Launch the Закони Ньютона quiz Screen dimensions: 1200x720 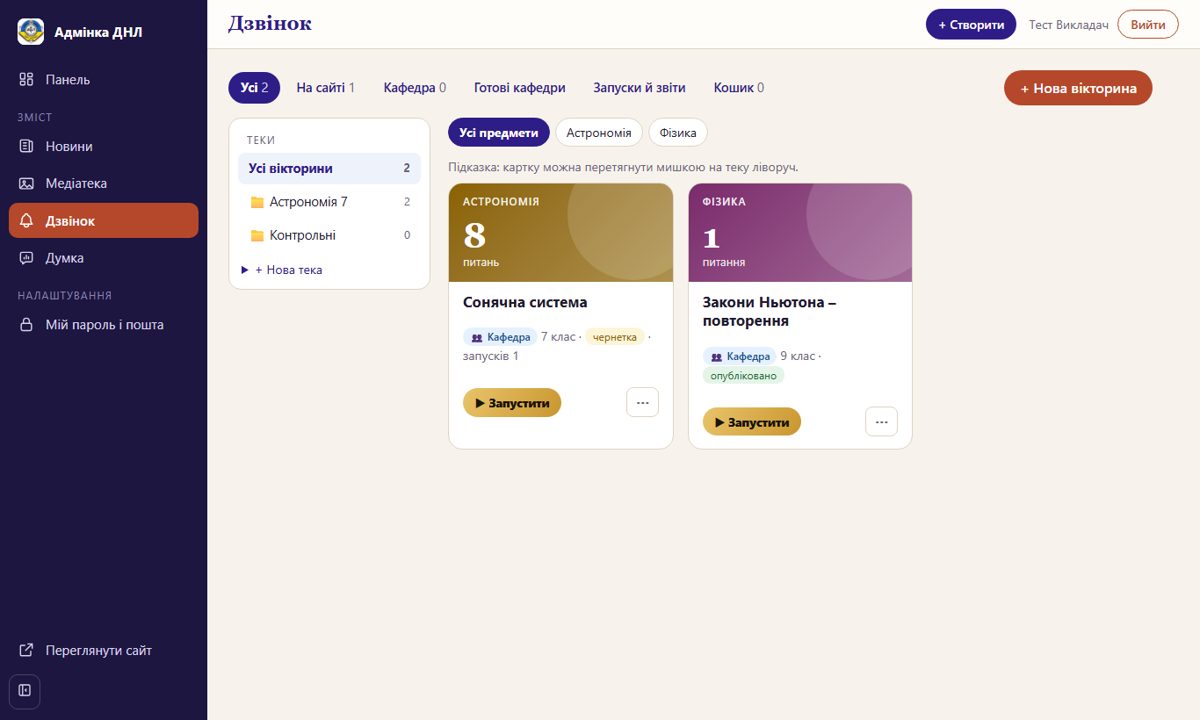(x=752, y=422)
